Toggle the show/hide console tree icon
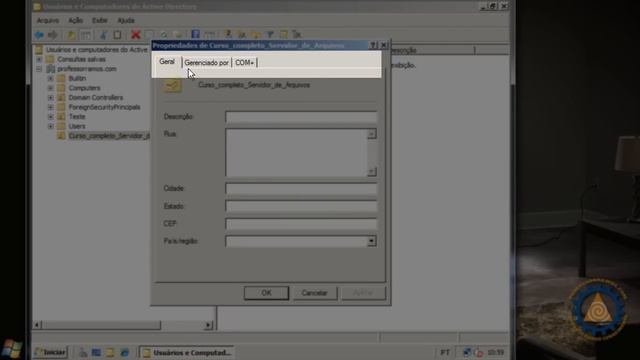Screen dimensions: 640x360 (x=86, y=35)
